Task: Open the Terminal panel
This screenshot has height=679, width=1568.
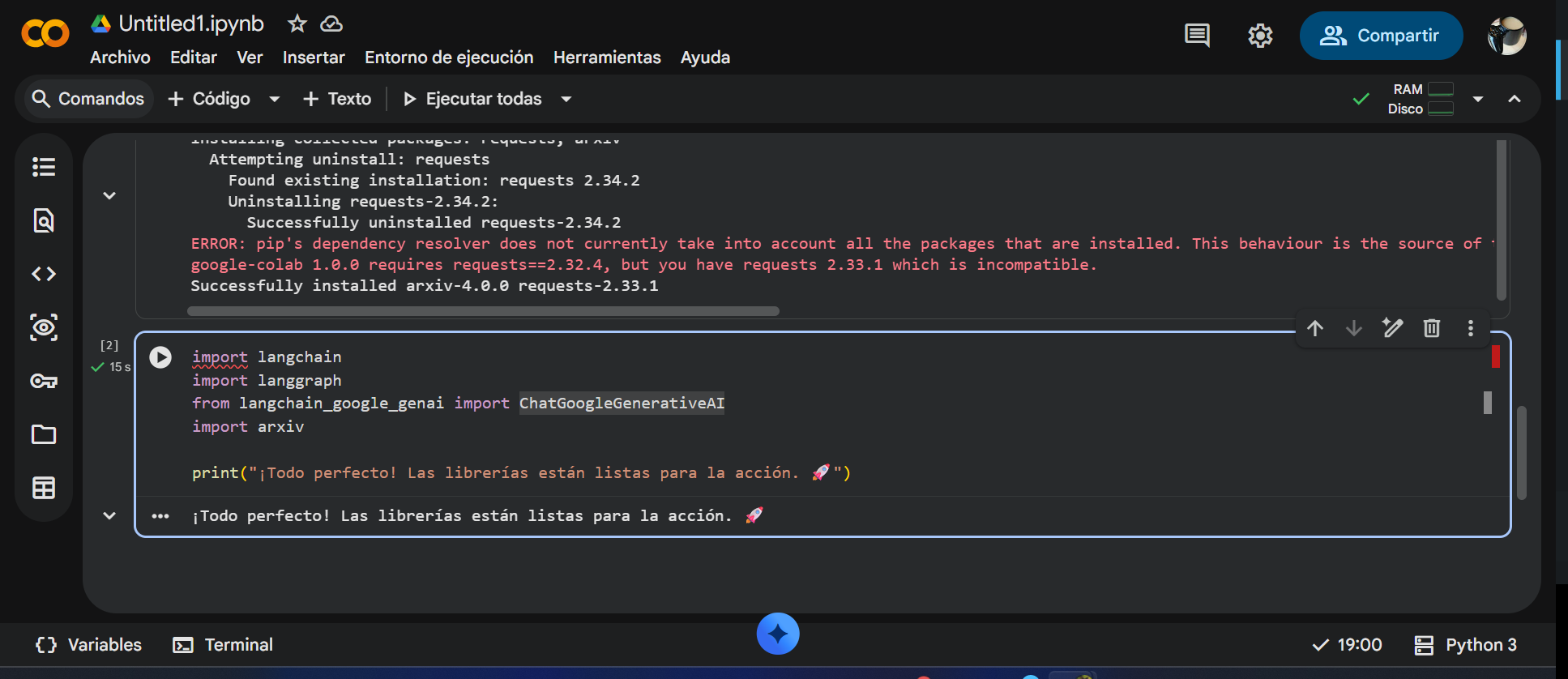Action: tap(223, 645)
